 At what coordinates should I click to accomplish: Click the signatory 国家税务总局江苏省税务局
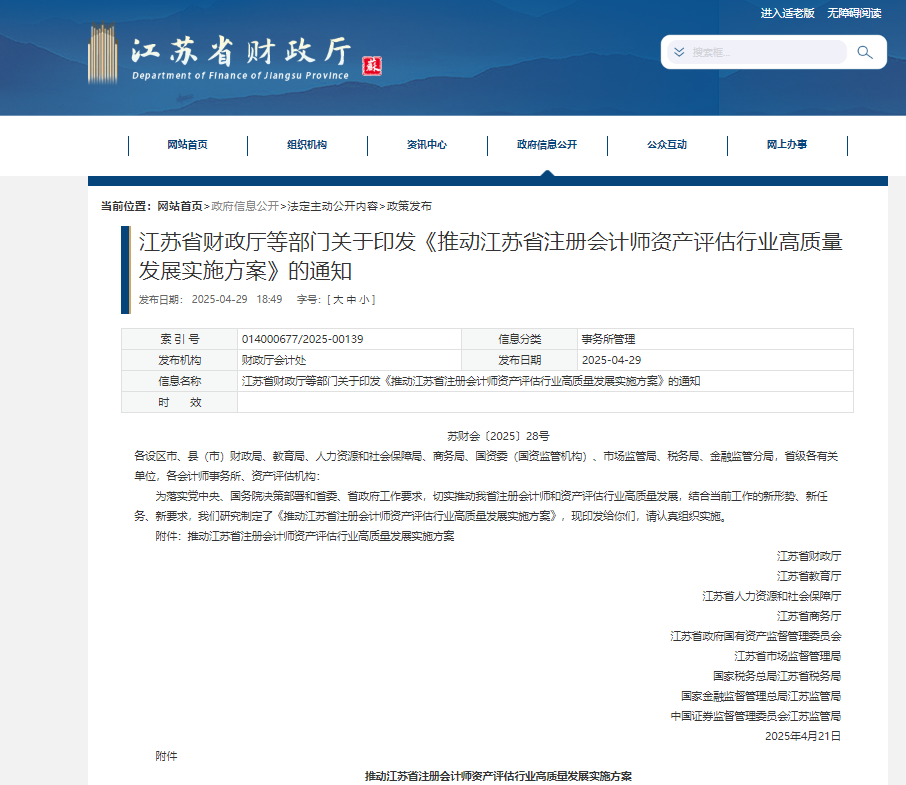[777, 676]
